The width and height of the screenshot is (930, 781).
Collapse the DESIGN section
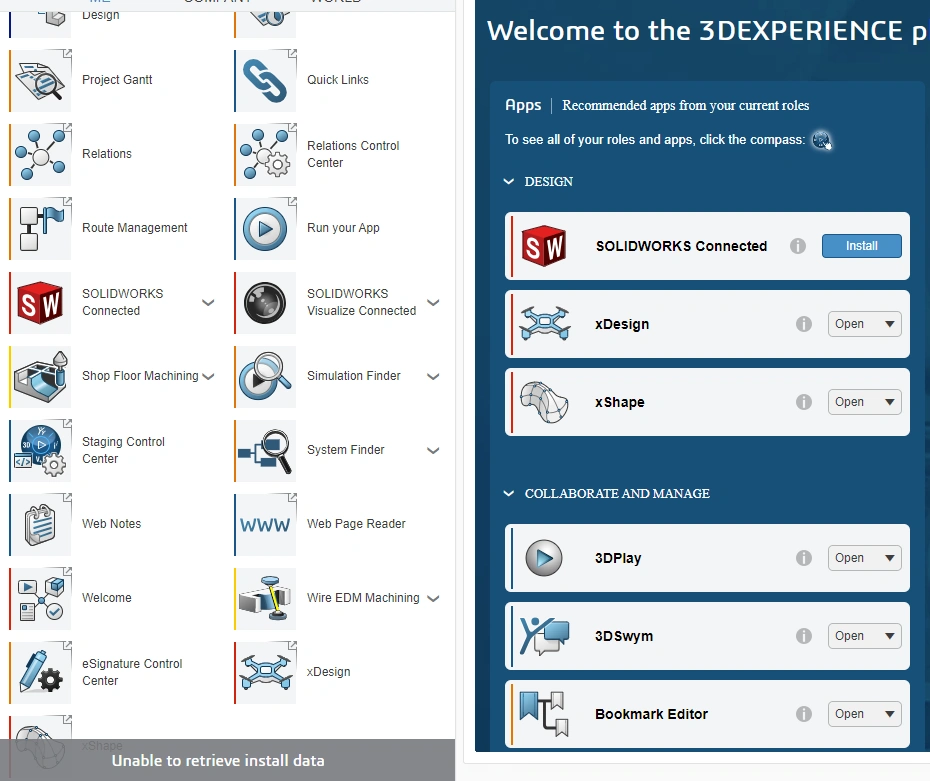click(509, 181)
